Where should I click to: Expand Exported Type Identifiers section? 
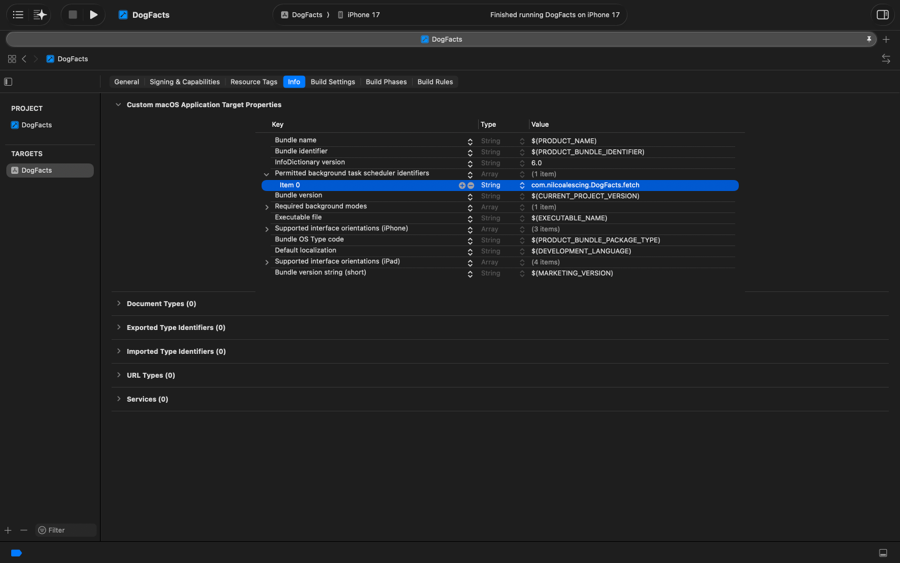click(x=118, y=327)
